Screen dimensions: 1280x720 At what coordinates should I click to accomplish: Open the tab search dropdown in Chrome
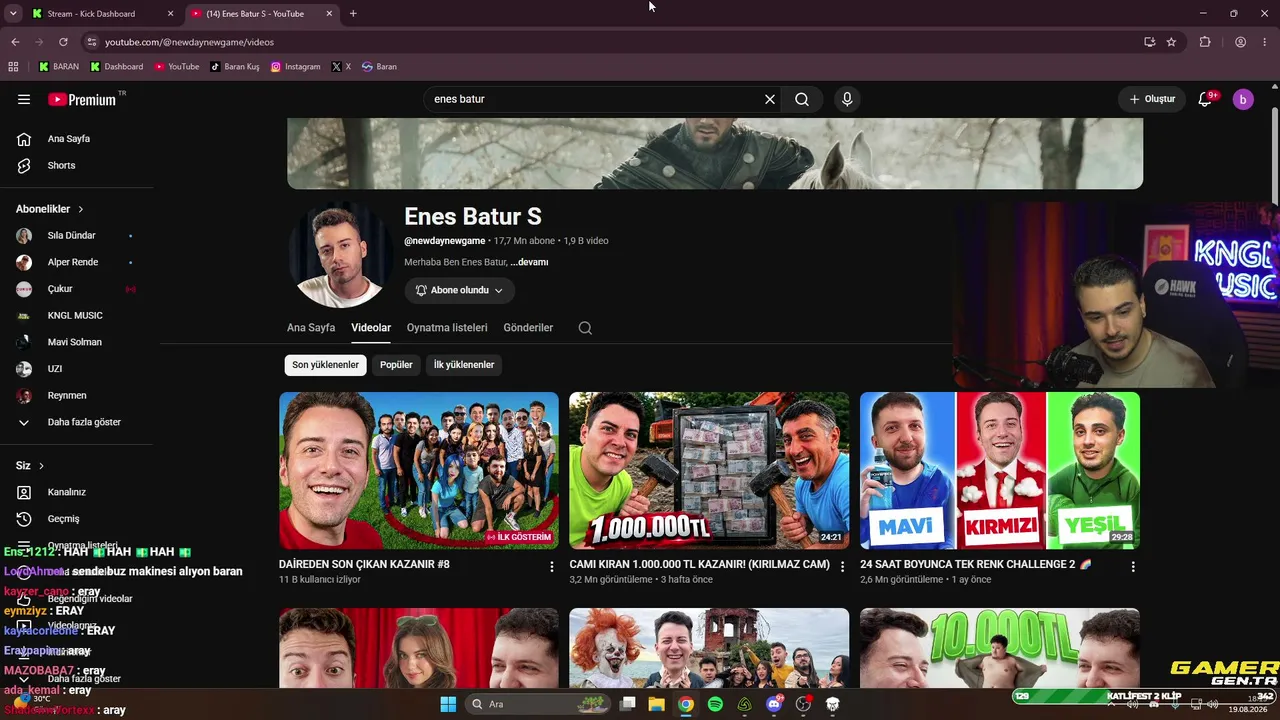pyautogui.click(x=13, y=14)
